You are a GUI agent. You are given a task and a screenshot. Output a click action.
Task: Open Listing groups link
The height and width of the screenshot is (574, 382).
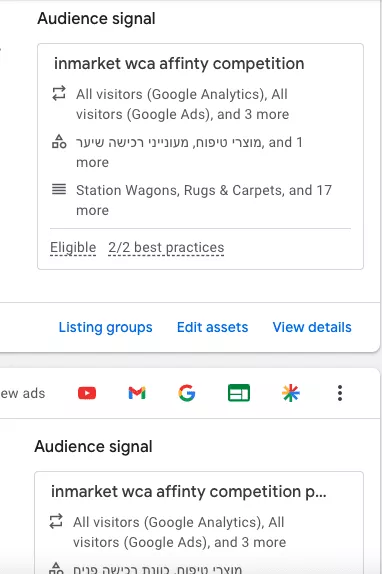click(105, 327)
